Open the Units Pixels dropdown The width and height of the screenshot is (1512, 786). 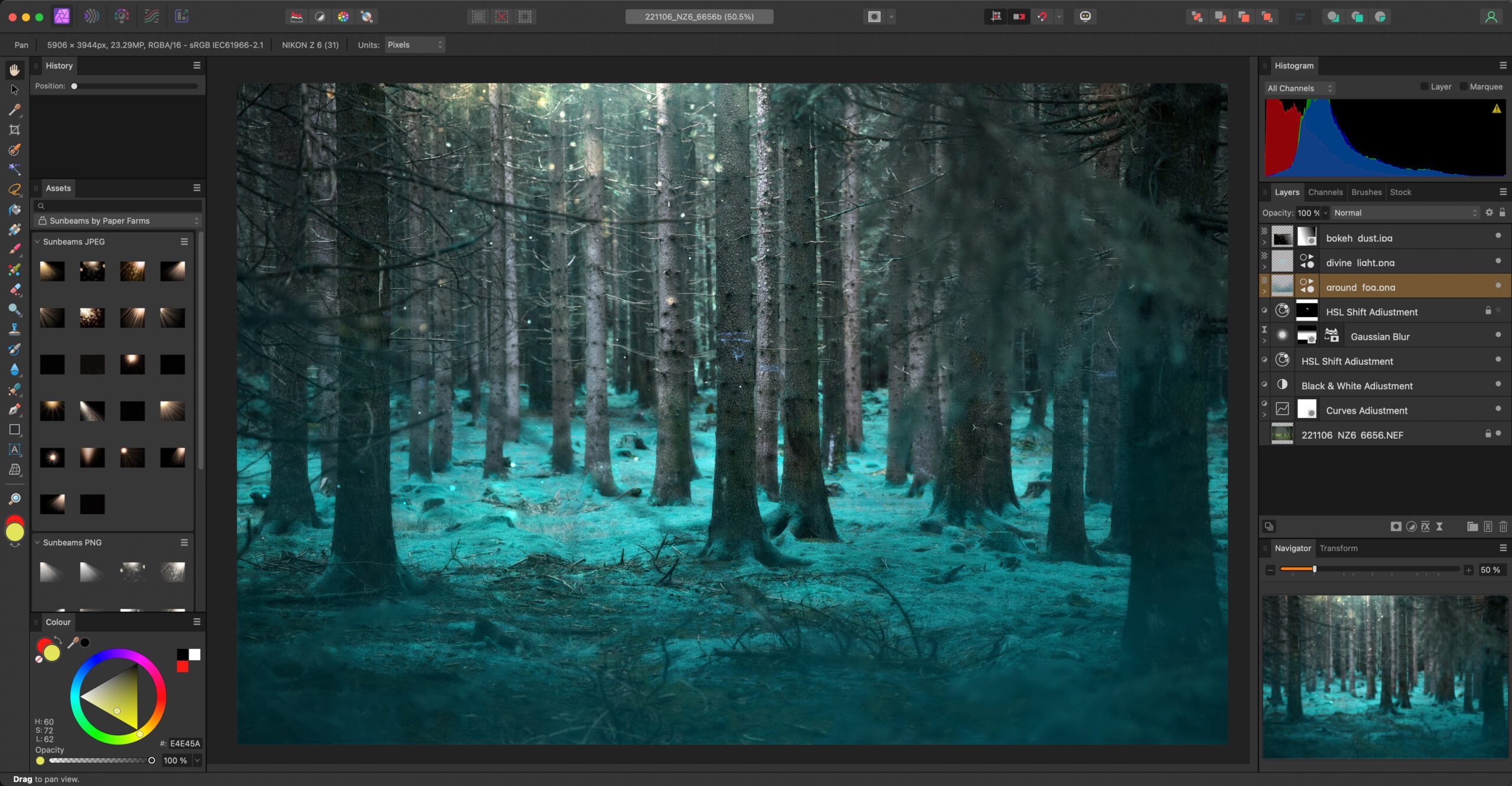(415, 45)
